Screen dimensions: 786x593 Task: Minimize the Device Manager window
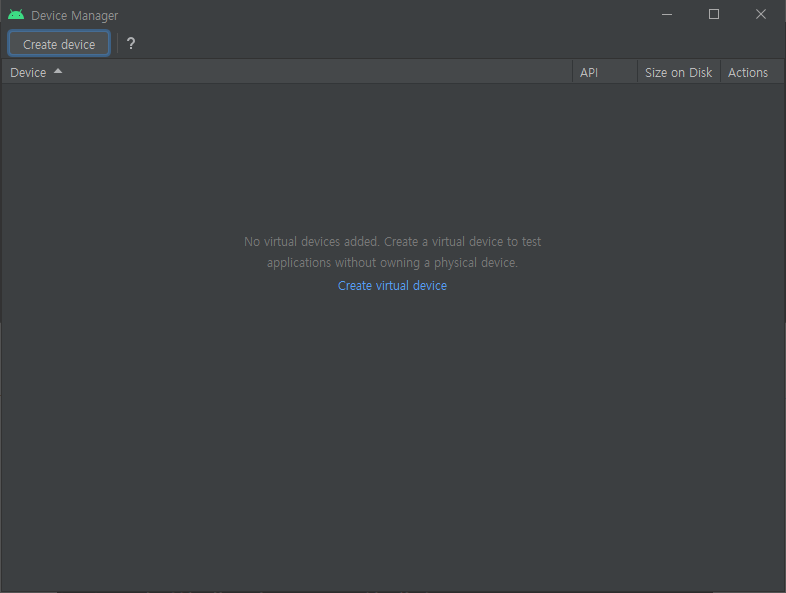pos(667,15)
